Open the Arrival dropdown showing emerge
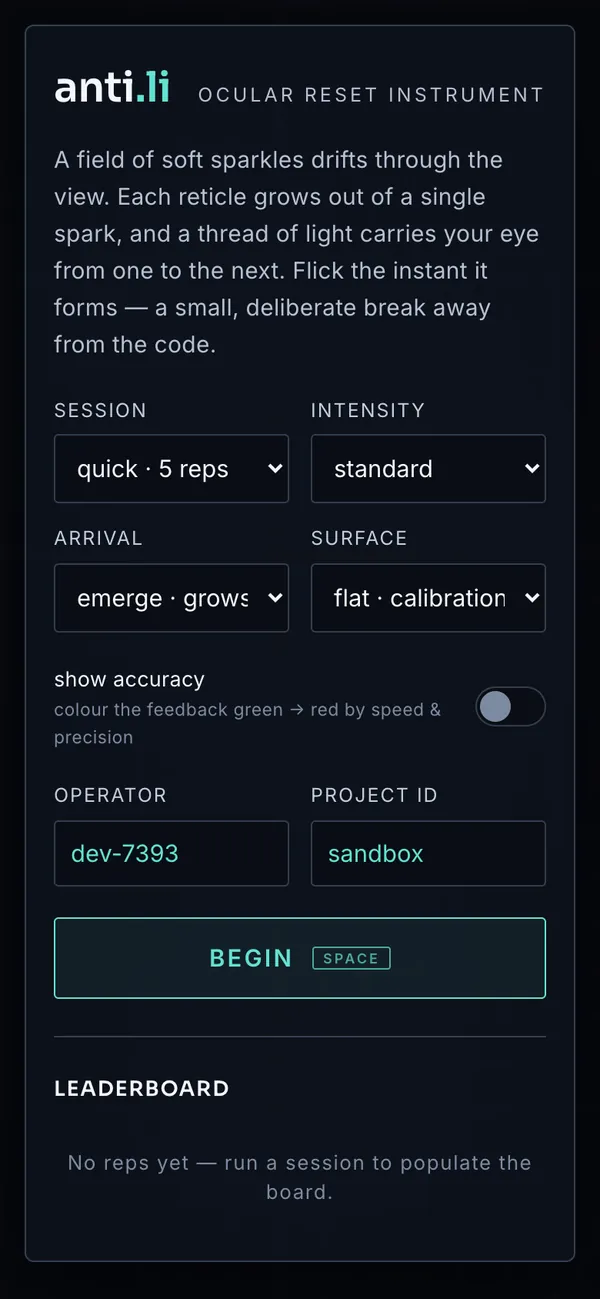Image resolution: width=600 pixels, height=1299 pixels. (171, 598)
